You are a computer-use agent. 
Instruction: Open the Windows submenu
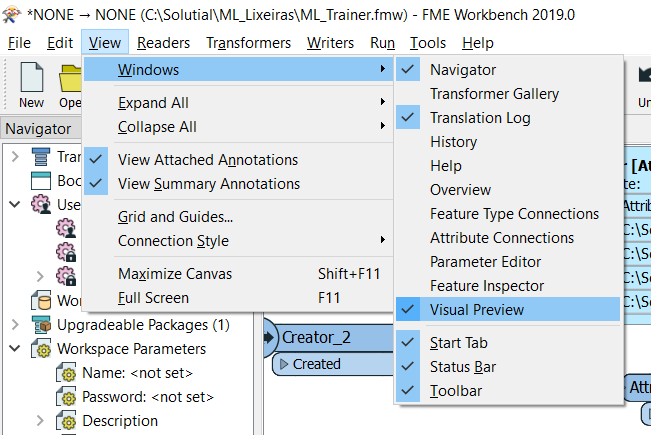238,69
